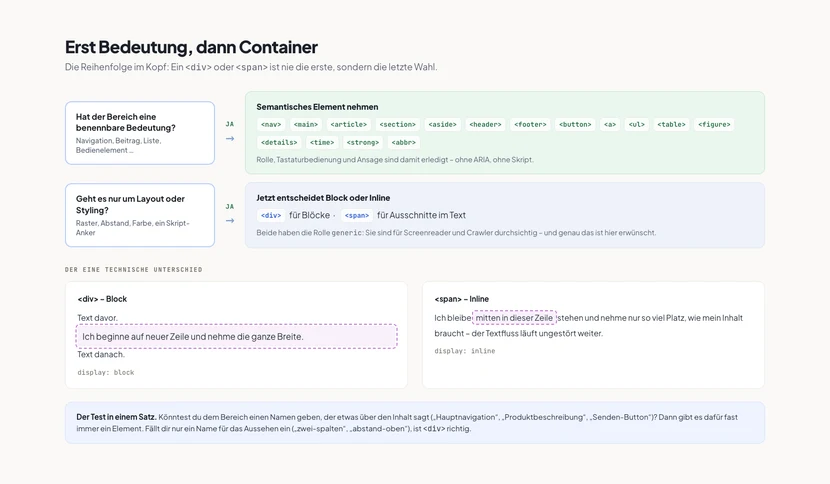The image size is (830, 484).
Task: Select the <button> tag chip
Action: pyautogui.click(x=575, y=124)
